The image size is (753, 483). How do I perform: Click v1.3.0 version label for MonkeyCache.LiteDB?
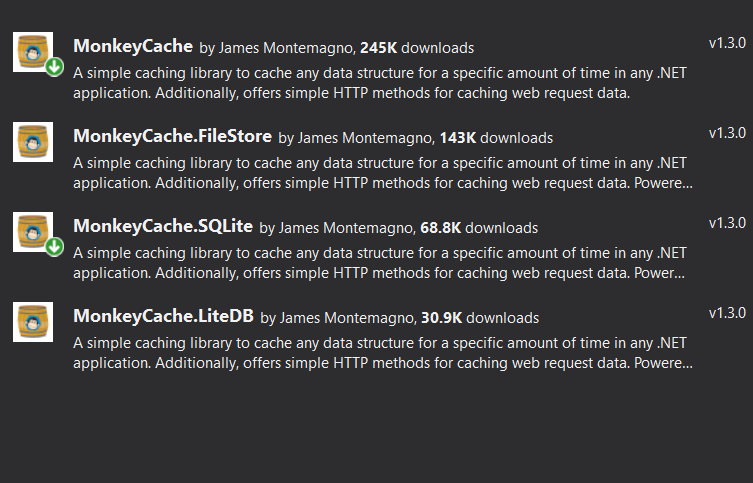(727, 313)
